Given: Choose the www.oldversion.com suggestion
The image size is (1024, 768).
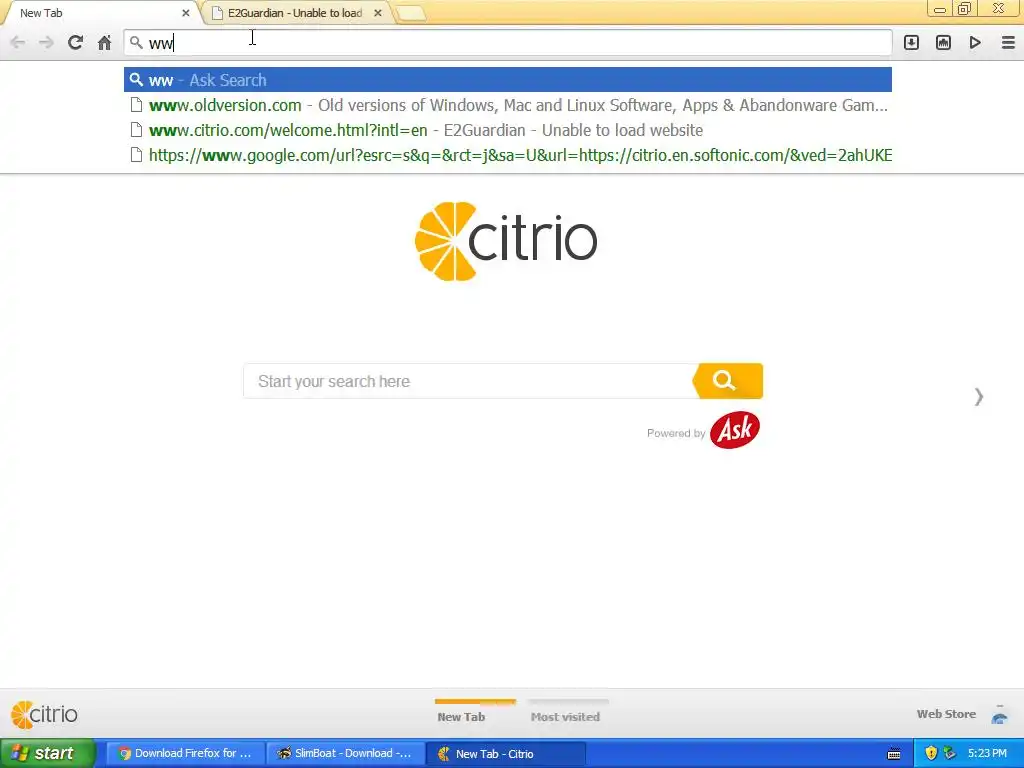Looking at the screenshot, I should 507,105.
